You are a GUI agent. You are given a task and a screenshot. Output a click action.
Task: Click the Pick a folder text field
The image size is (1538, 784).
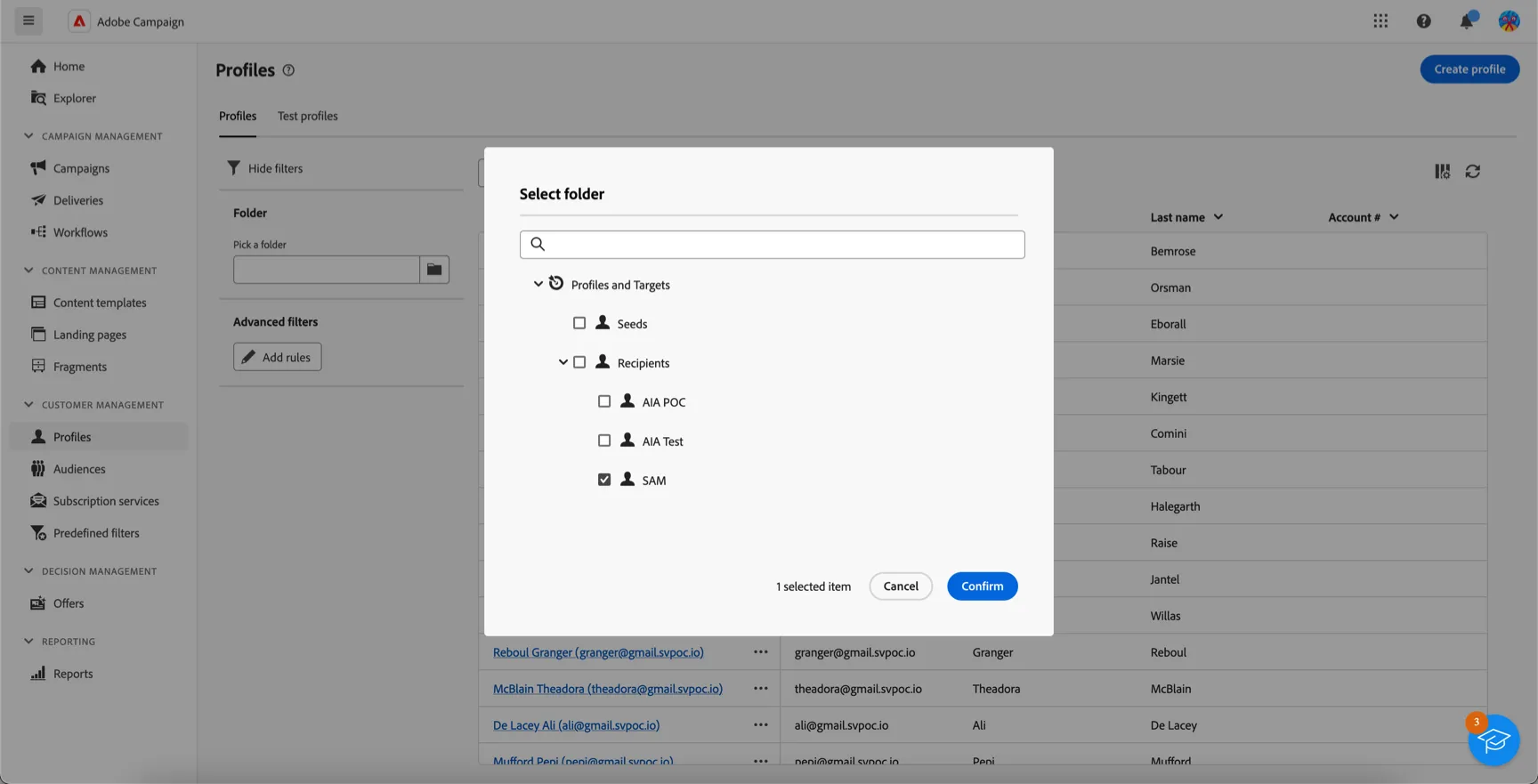point(327,270)
